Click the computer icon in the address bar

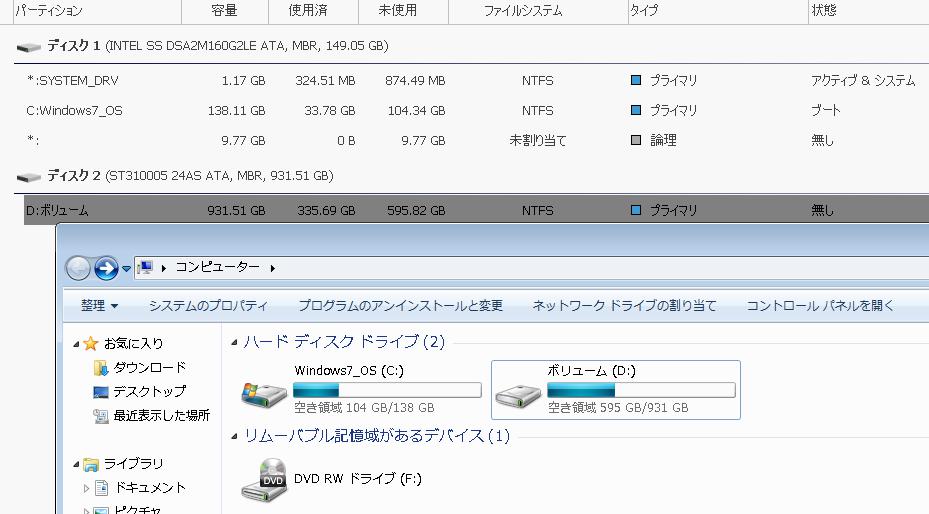[x=145, y=268]
